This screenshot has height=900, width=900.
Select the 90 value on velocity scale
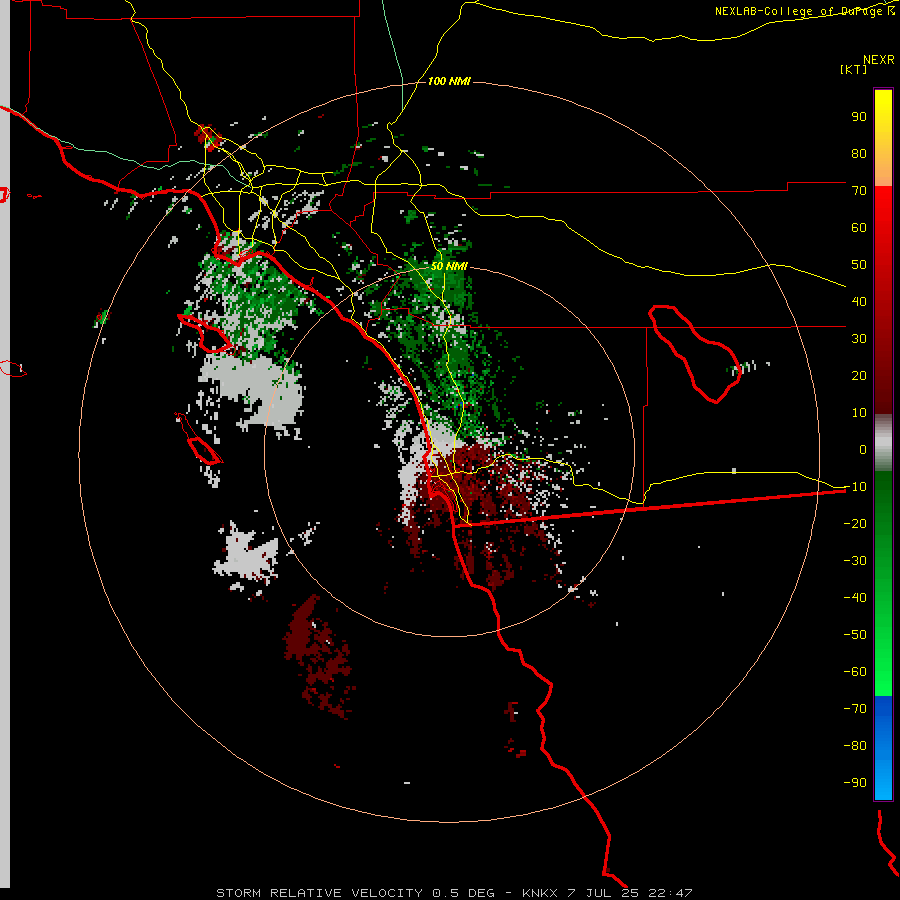click(x=859, y=117)
